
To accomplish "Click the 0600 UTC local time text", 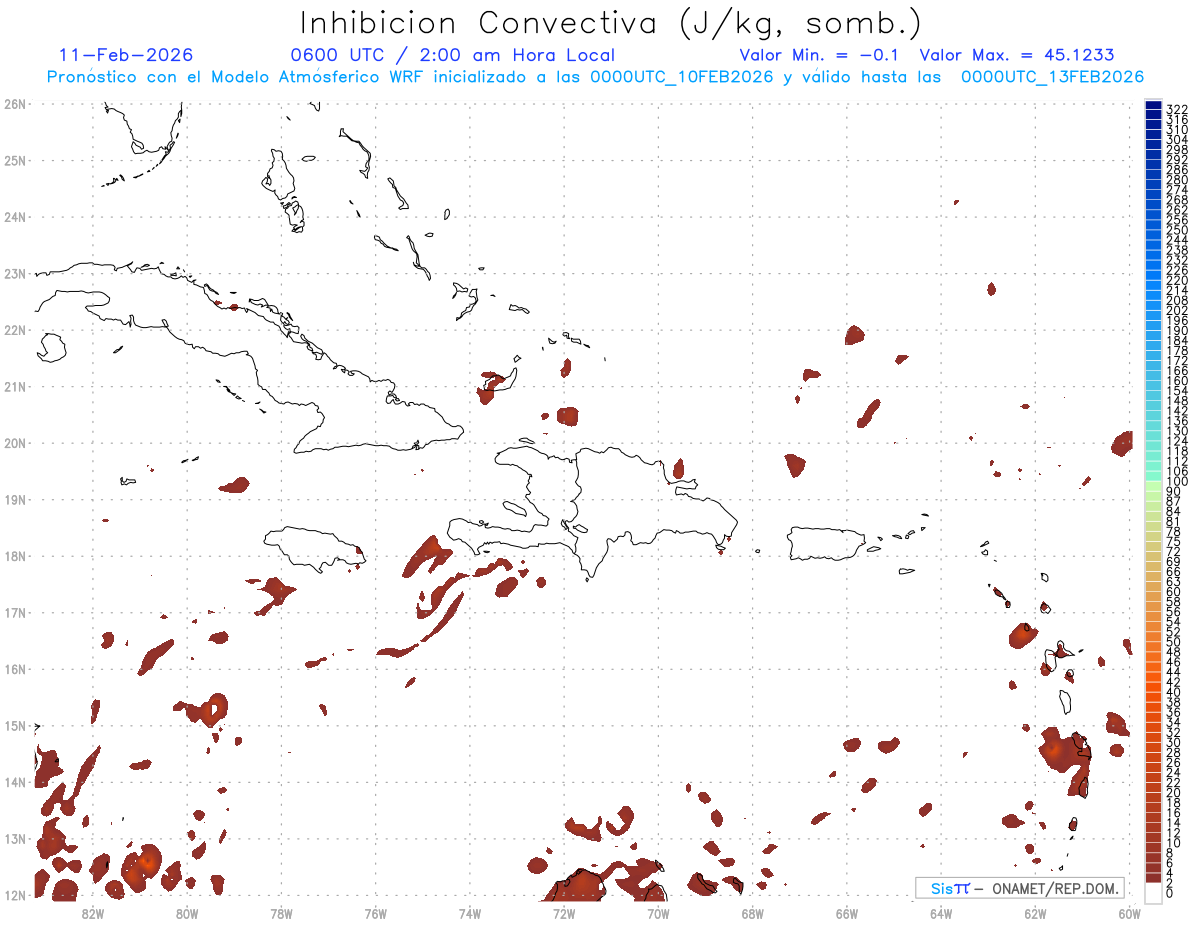I will pos(452,55).
